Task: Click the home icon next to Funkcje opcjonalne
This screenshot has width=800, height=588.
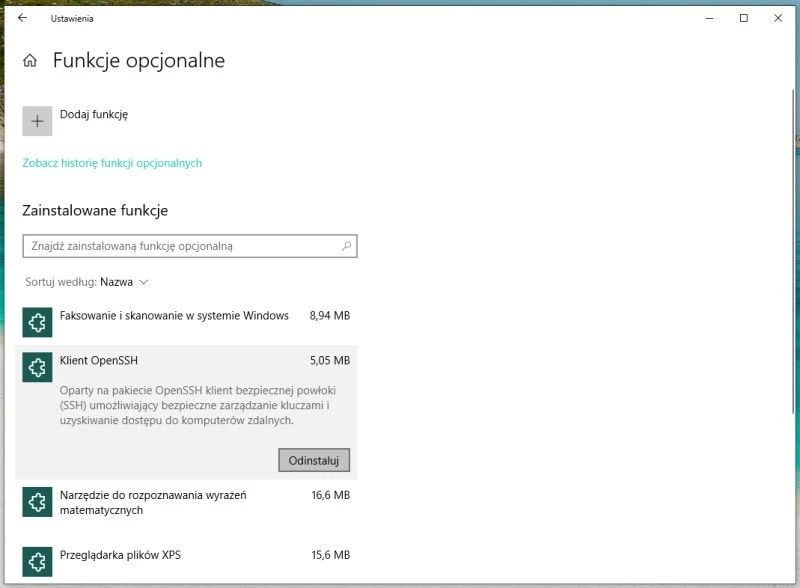Action: 30,60
